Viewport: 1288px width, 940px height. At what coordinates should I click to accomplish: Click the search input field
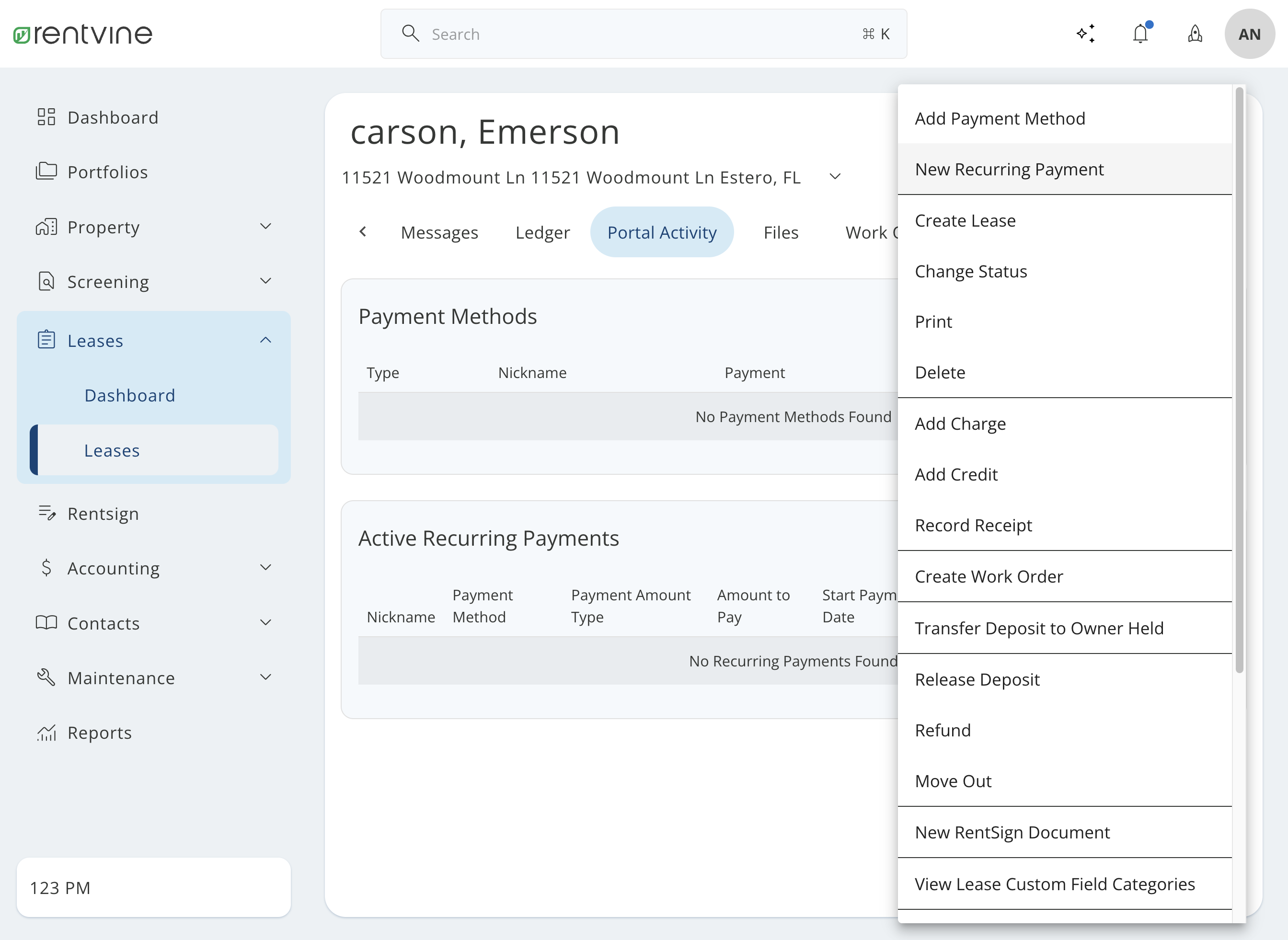click(x=643, y=34)
